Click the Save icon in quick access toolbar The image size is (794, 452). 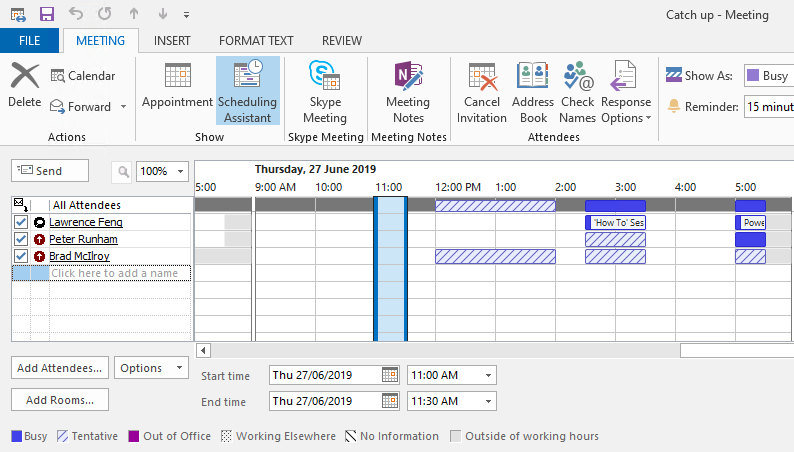pos(47,14)
